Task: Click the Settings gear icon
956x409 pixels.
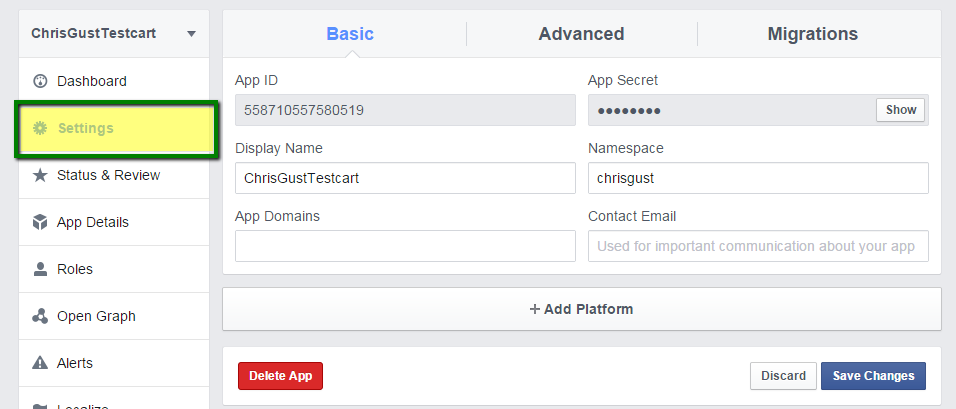Action: [40, 128]
